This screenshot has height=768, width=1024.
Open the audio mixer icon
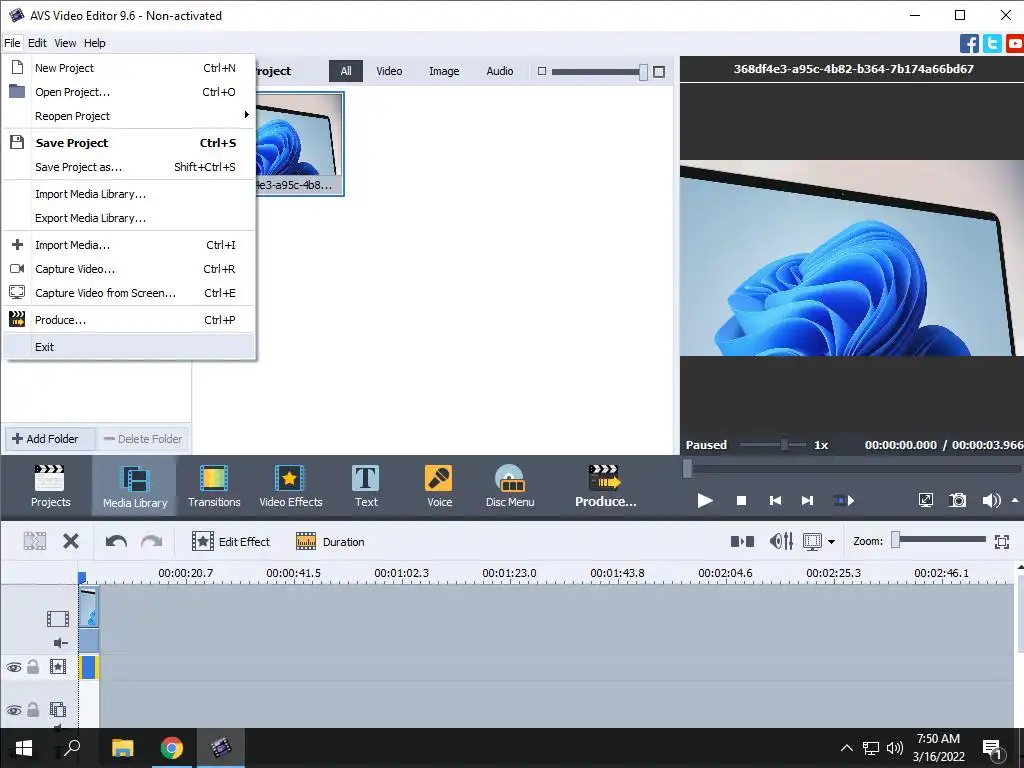pos(781,541)
